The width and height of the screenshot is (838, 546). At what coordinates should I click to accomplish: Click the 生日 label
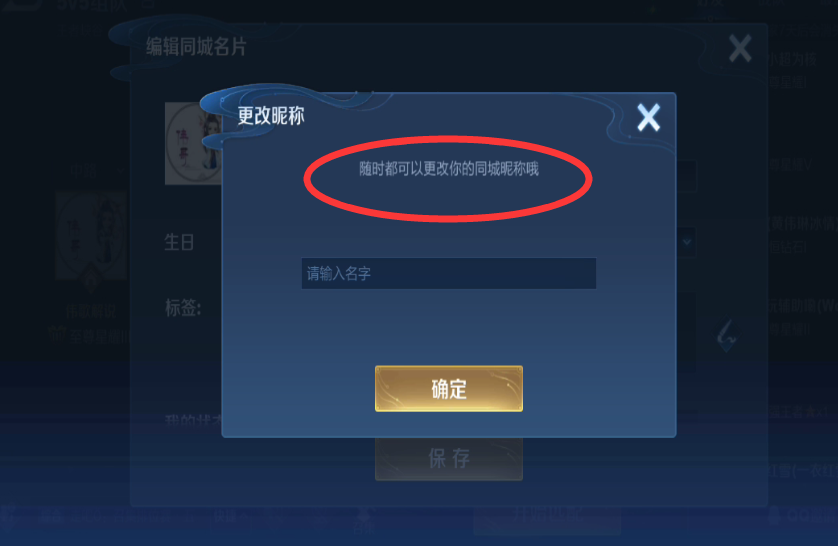pos(179,242)
